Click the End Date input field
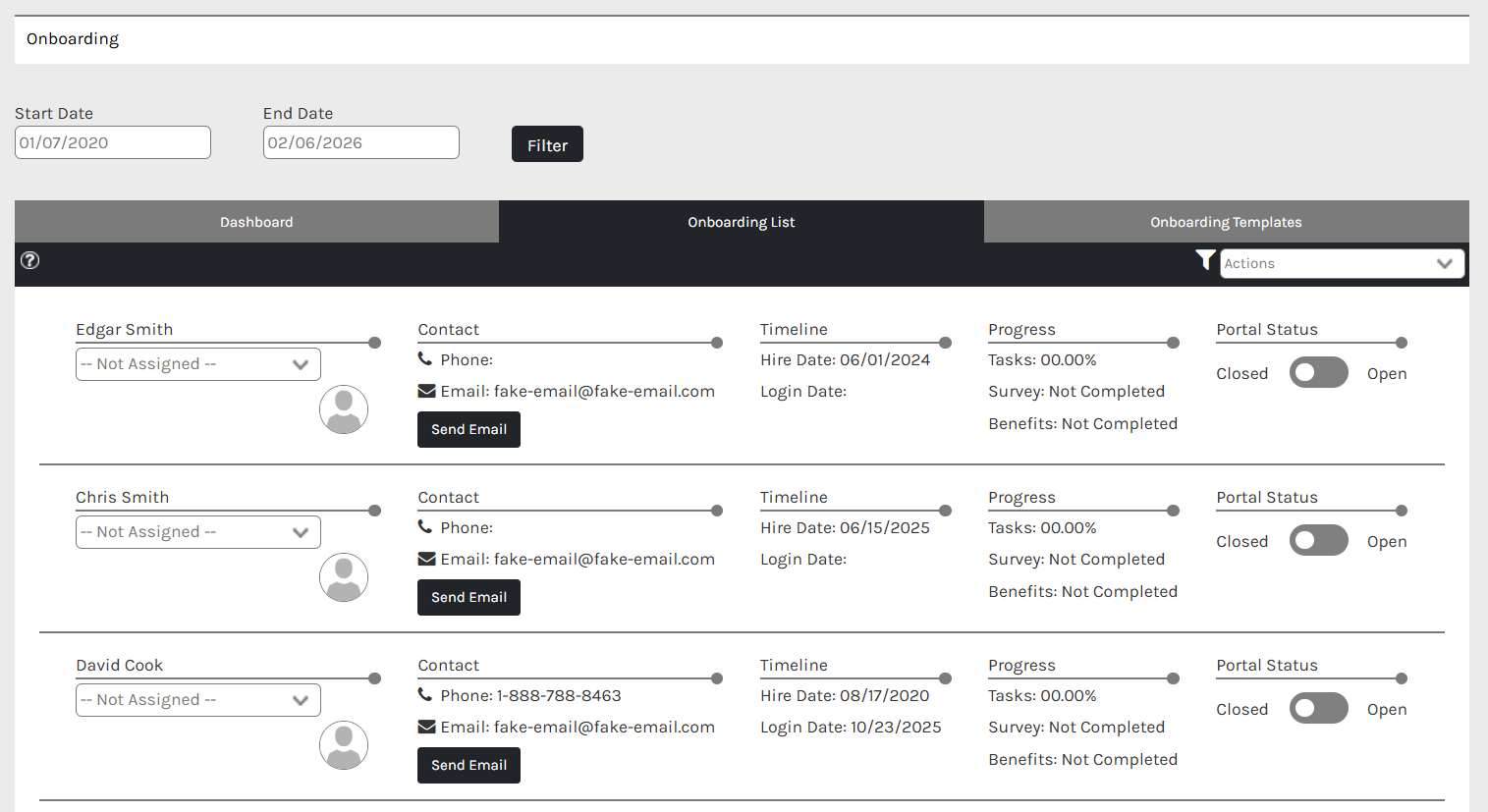Viewport: 1488px width, 812px height. click(x=361, y=142)
